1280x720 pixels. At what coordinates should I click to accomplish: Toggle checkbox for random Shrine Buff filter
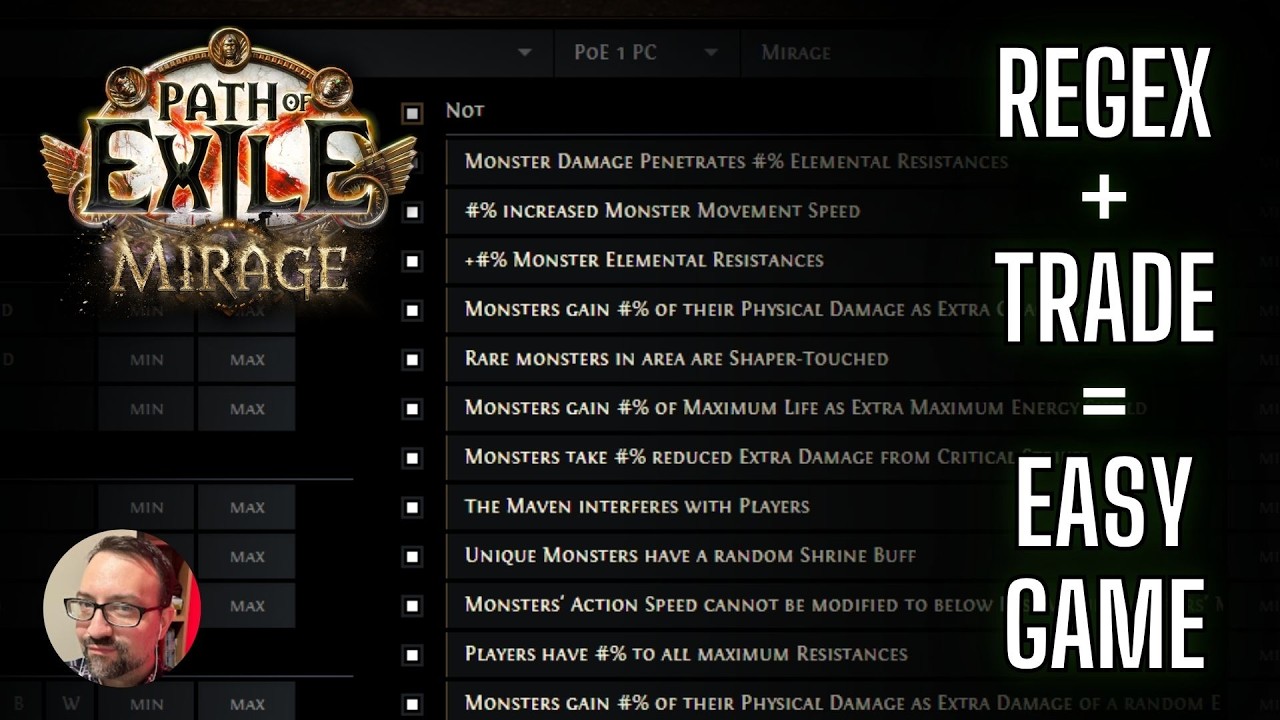[412, 556]
